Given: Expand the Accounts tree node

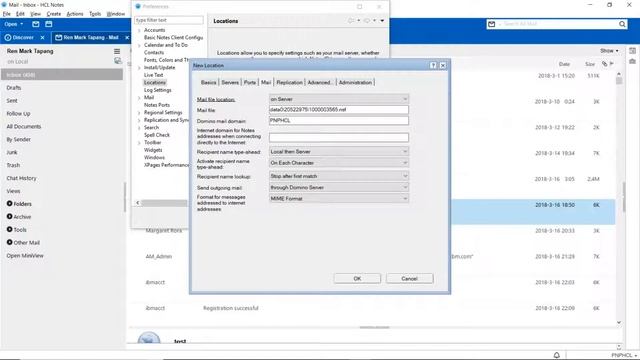Looking at the screenshot, I should (x=139, y=30).
